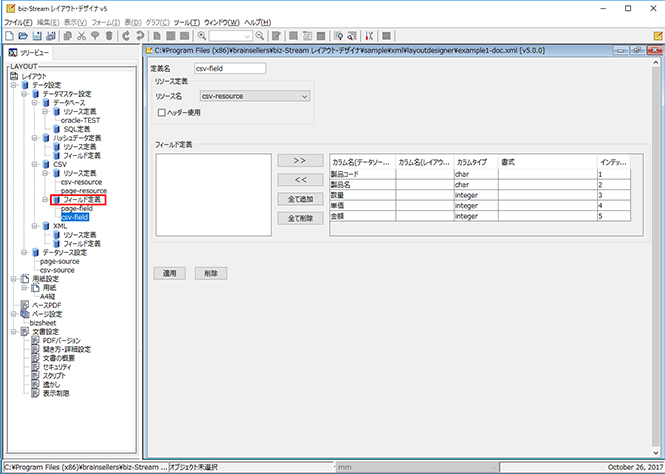The height and width of the screenshot is (474, 665).
Task: Click the 適用 apply button
Action: point(170,273)
